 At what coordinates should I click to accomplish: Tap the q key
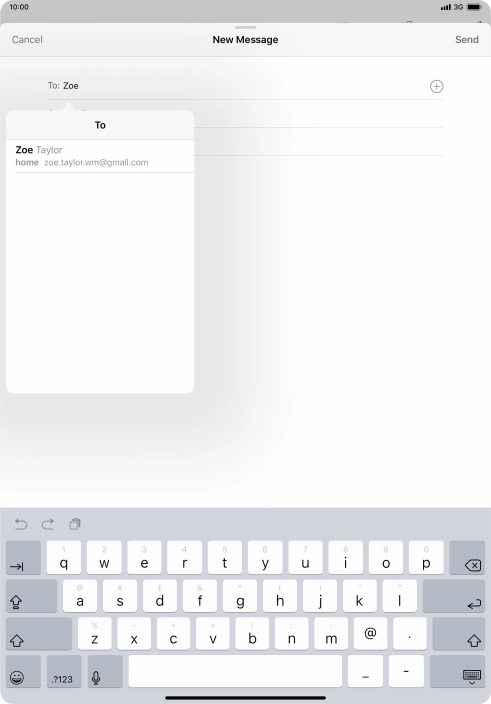[x=64, y=558]
